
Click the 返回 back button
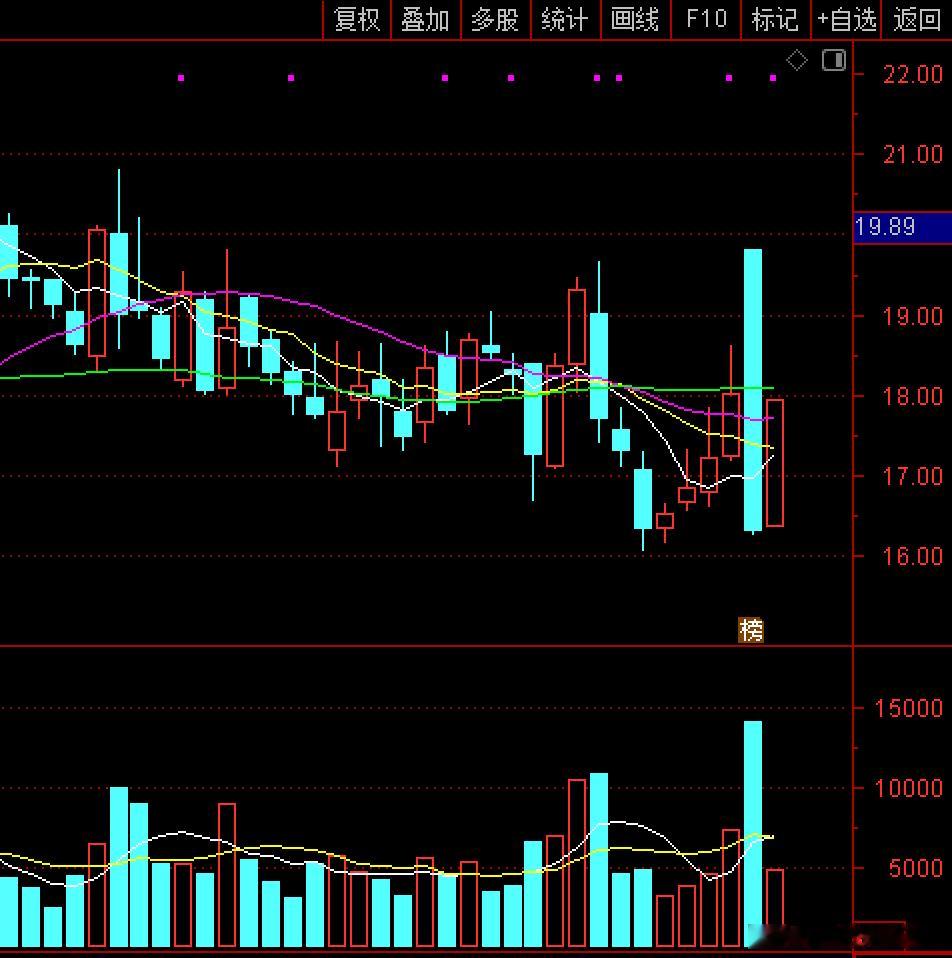coord(917,20)
